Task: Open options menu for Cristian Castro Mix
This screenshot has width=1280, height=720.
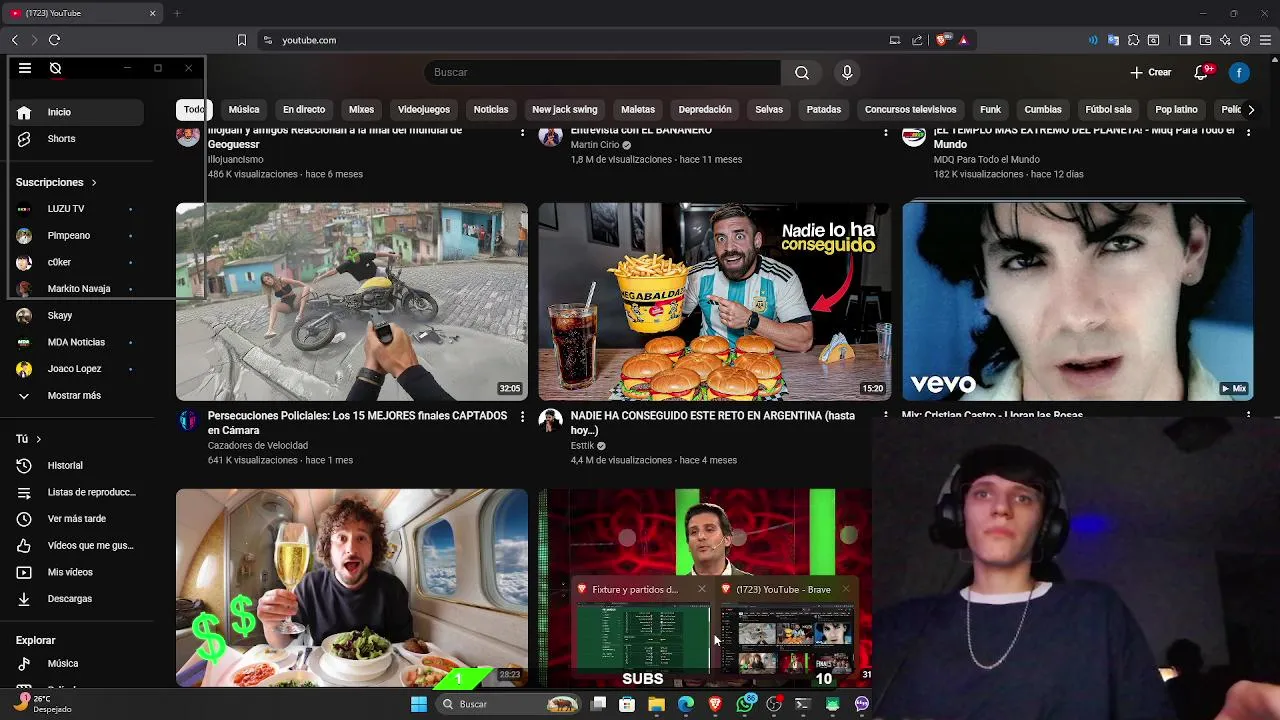Action: point(1248,414)
